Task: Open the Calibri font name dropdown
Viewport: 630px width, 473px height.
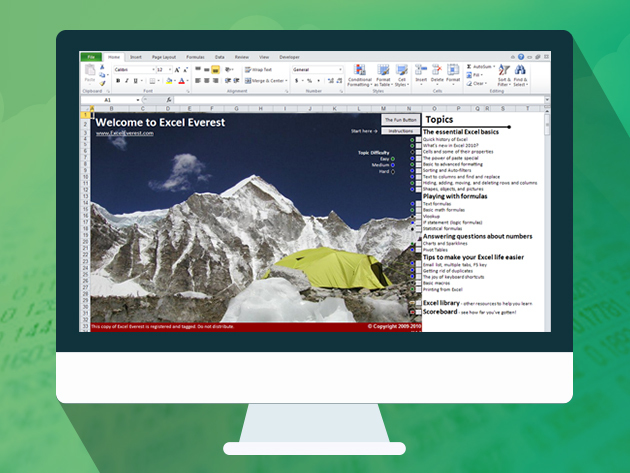Action: click(153, 70)
